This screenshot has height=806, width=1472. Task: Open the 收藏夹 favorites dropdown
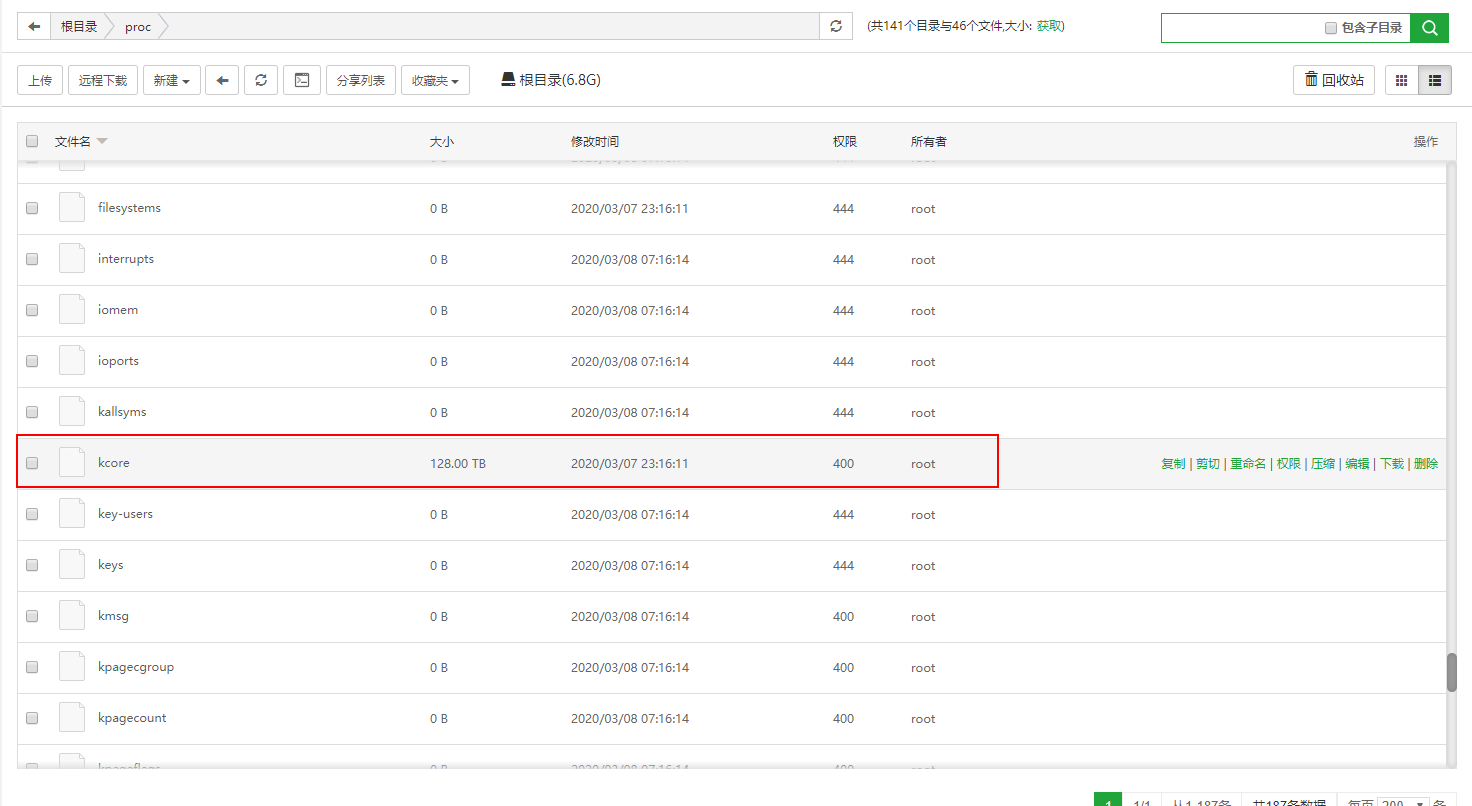click(x=435, y=80)
